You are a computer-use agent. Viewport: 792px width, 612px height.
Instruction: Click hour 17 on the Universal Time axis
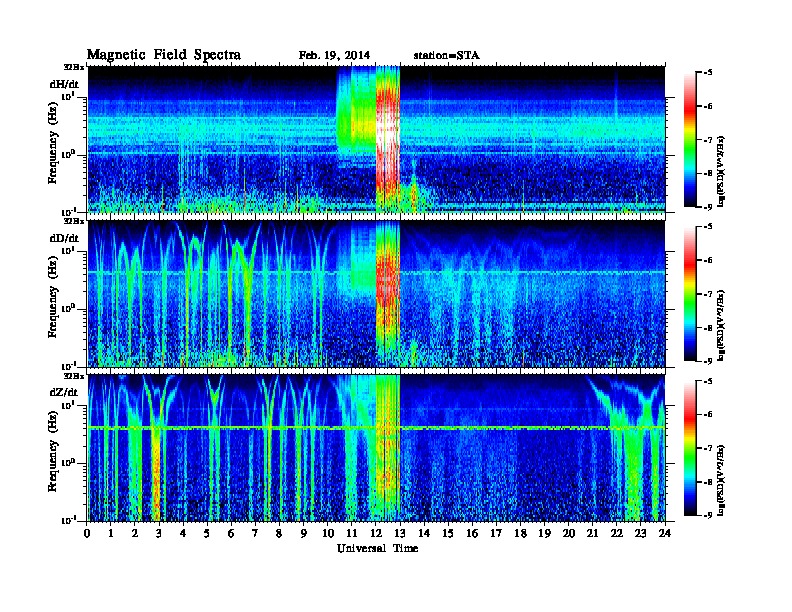pos(496,534)
